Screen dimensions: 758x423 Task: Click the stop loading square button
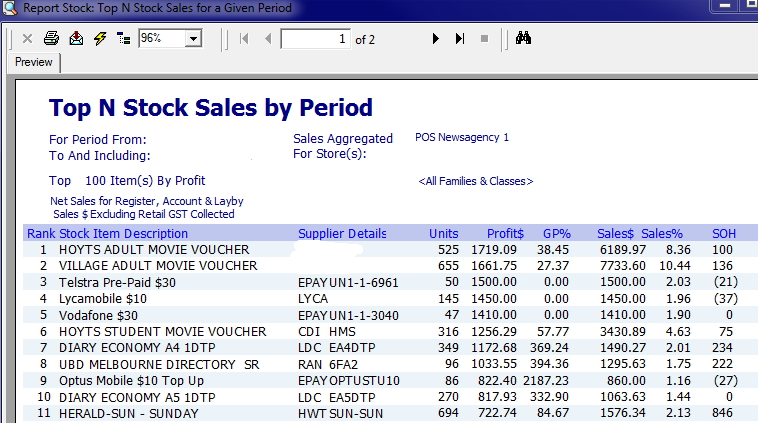[x=484, y=39]
